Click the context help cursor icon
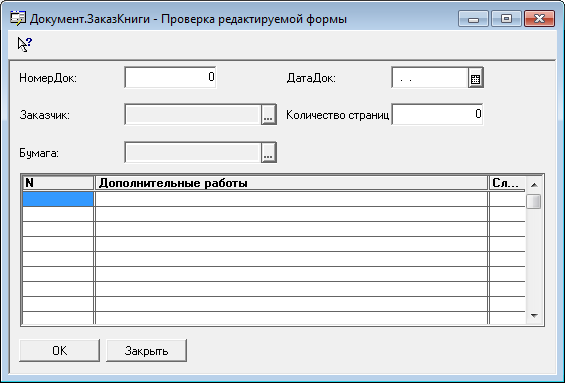 coord(25,45)
